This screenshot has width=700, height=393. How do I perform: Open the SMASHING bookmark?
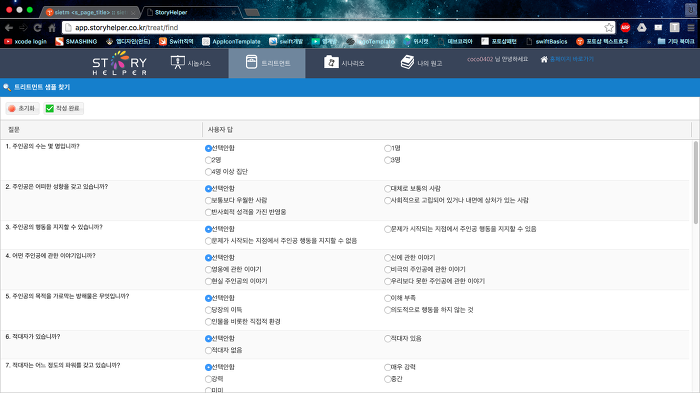(76, 42)
